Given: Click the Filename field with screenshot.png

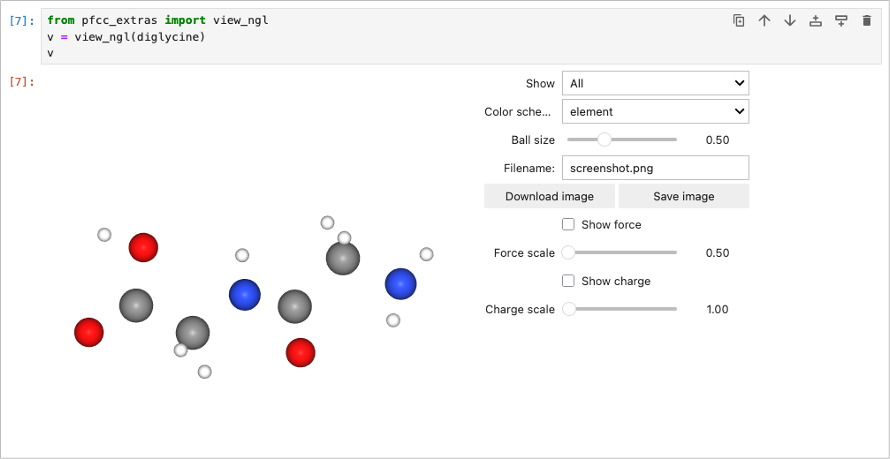Looking at the screenshot, I should [655, 168].
